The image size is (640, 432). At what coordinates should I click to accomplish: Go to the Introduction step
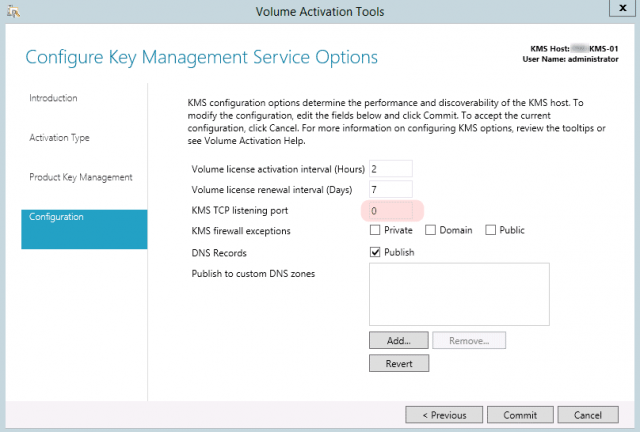[x=53, y=98]
